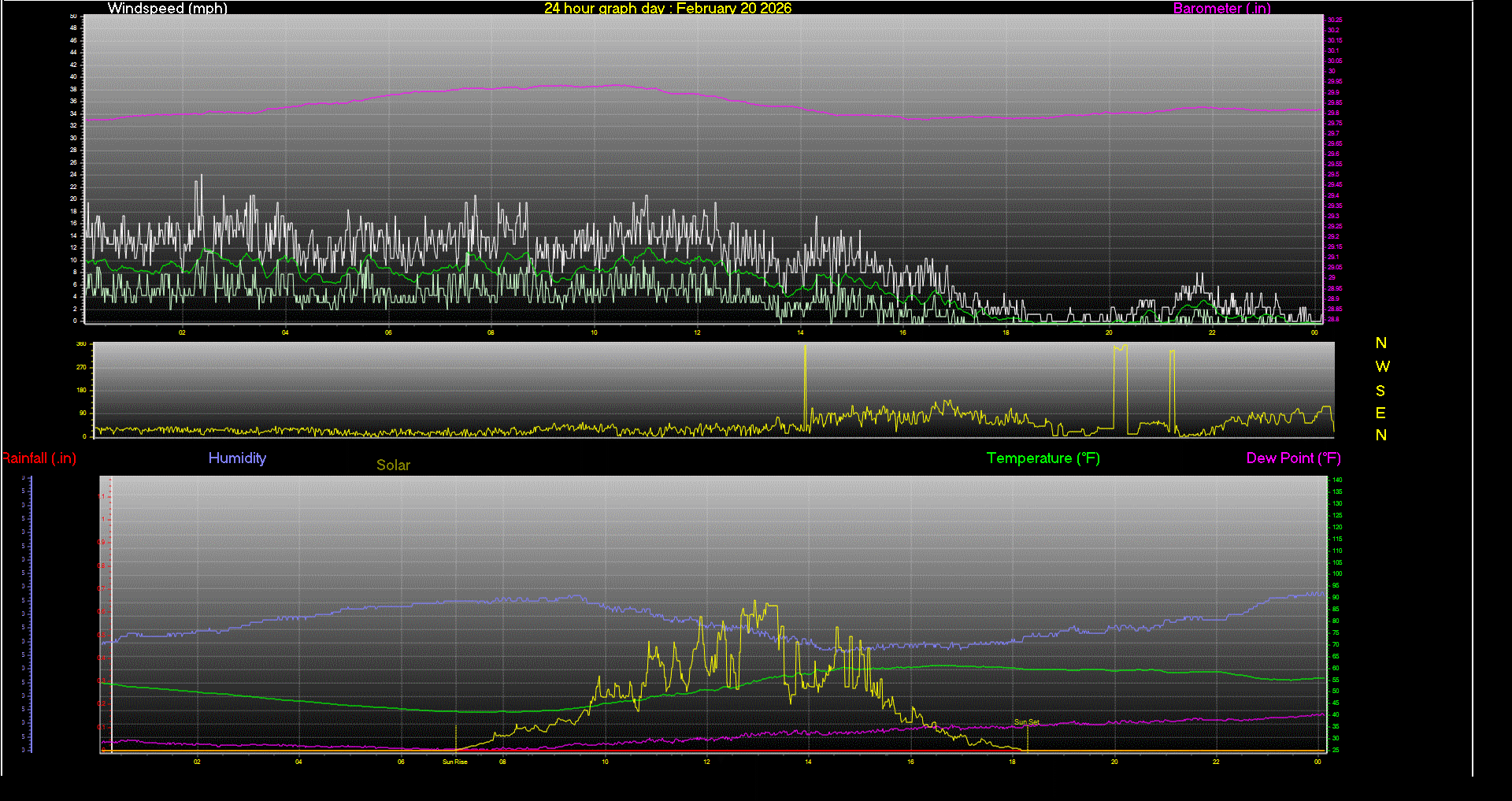Click the wind direction compass labels N W S E
1512x801 pixels.
click(1380, 389)
